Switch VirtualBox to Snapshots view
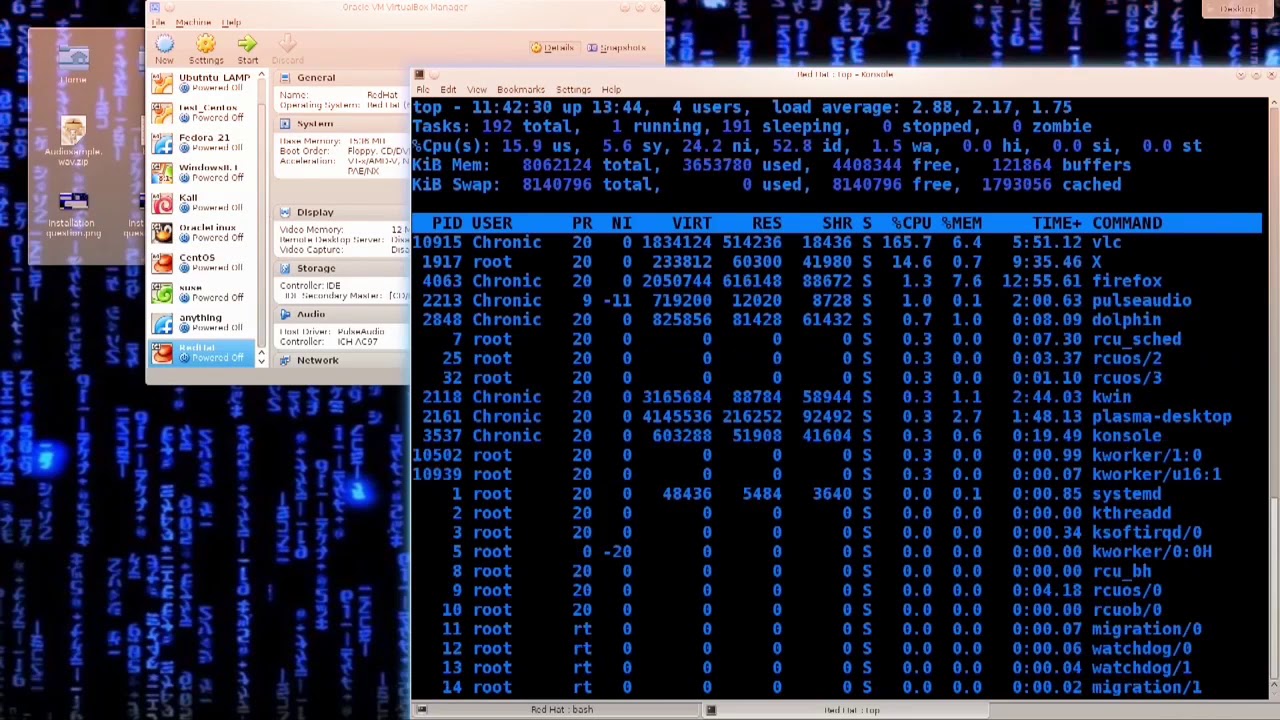 pos(617,48)
